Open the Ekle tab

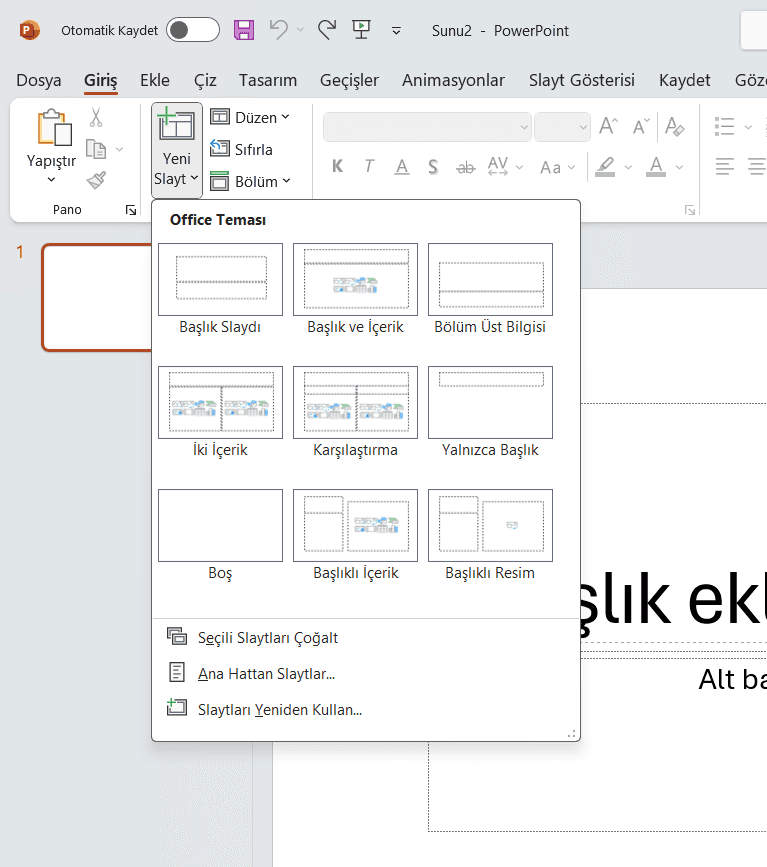[x=155, y=80]
